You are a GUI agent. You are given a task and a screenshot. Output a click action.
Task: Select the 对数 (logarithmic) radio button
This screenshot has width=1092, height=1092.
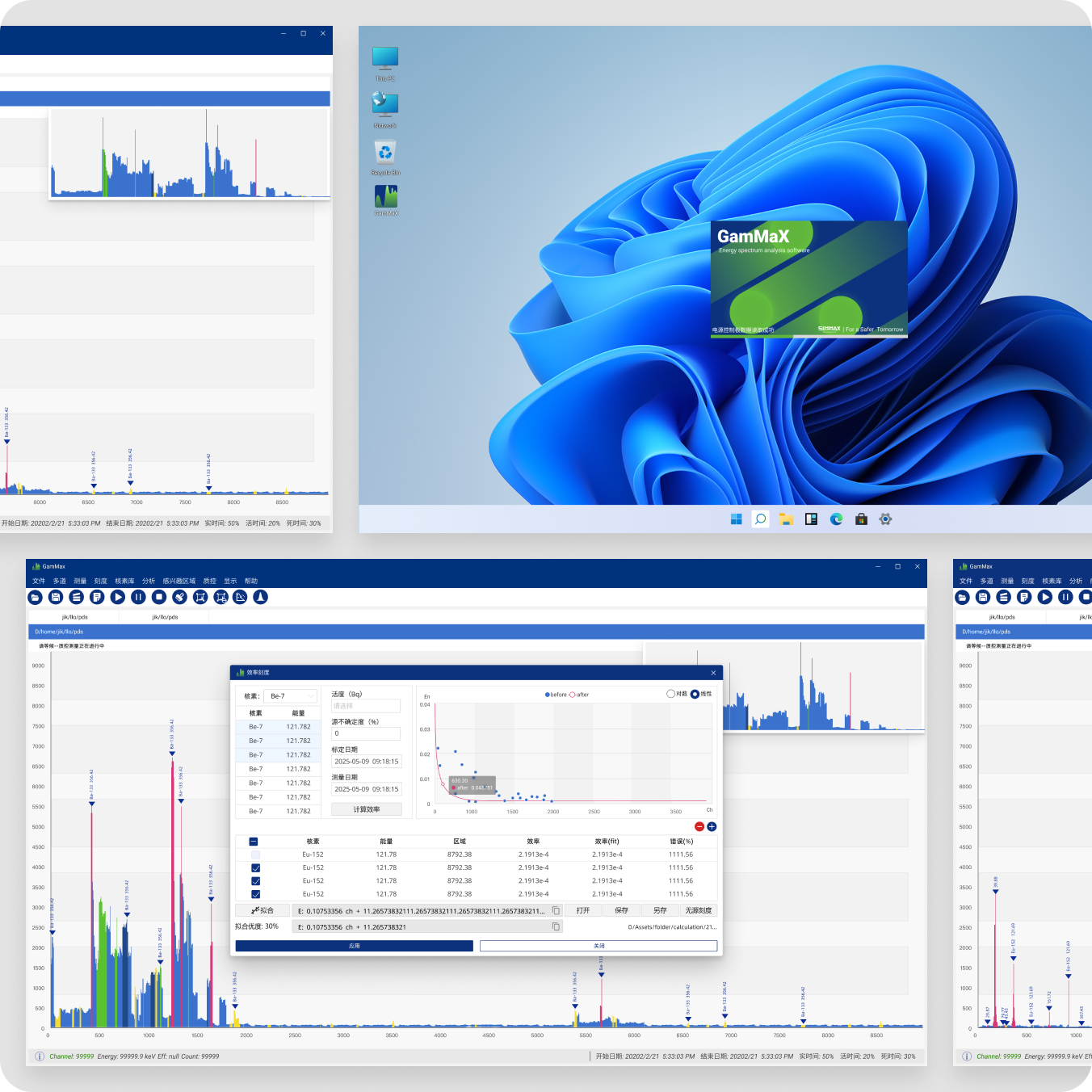(670, 694)
